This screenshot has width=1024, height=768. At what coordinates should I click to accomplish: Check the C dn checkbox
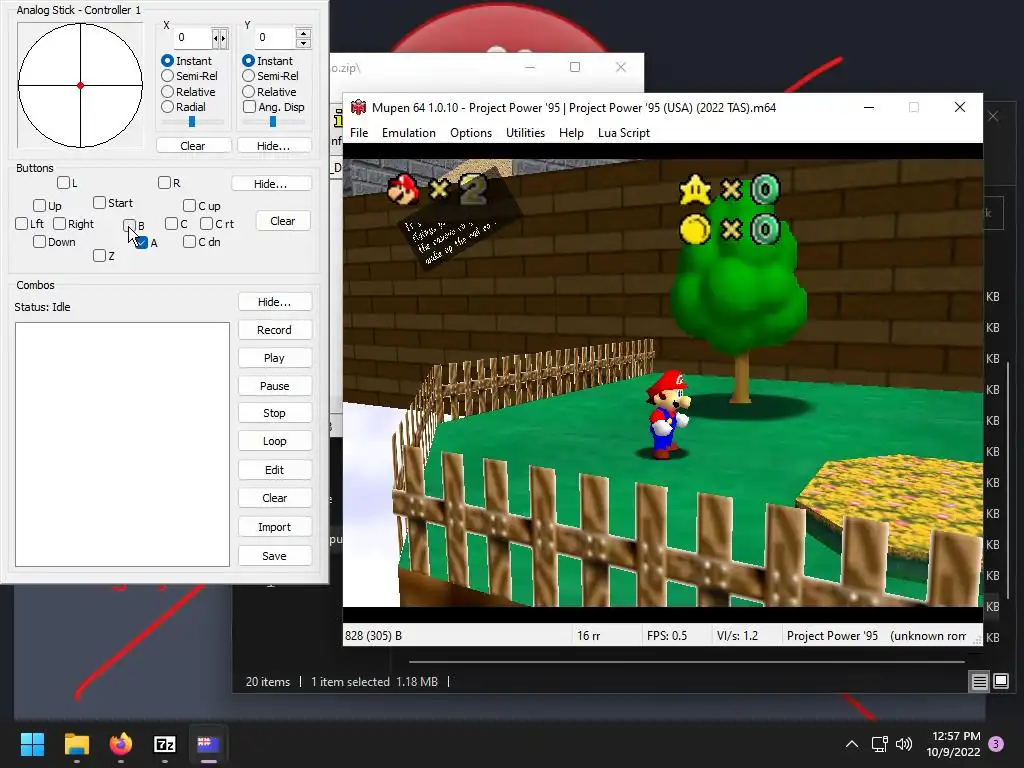[189, 242]
